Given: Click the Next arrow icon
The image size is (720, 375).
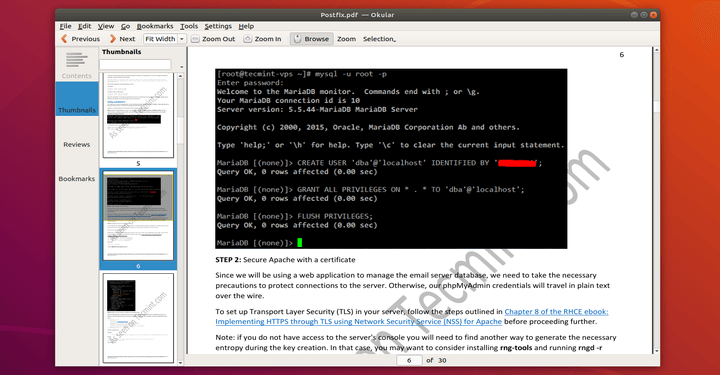Looking at the screenshot, I should coord(112,39).
